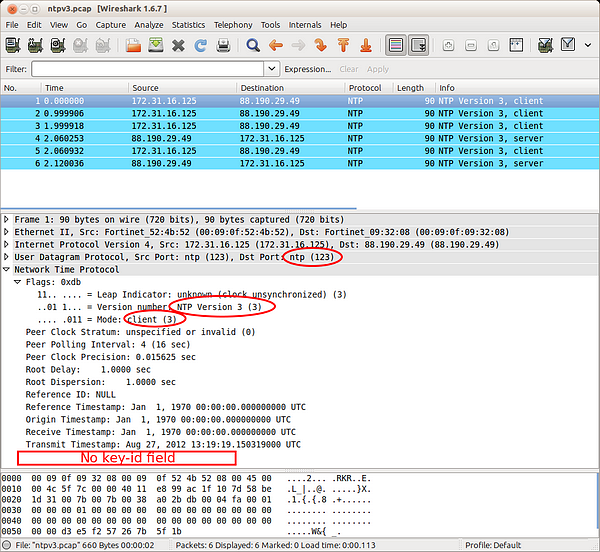Close the current capture file
The width and height of the screenshot is (600, 552).
(178, 46)
